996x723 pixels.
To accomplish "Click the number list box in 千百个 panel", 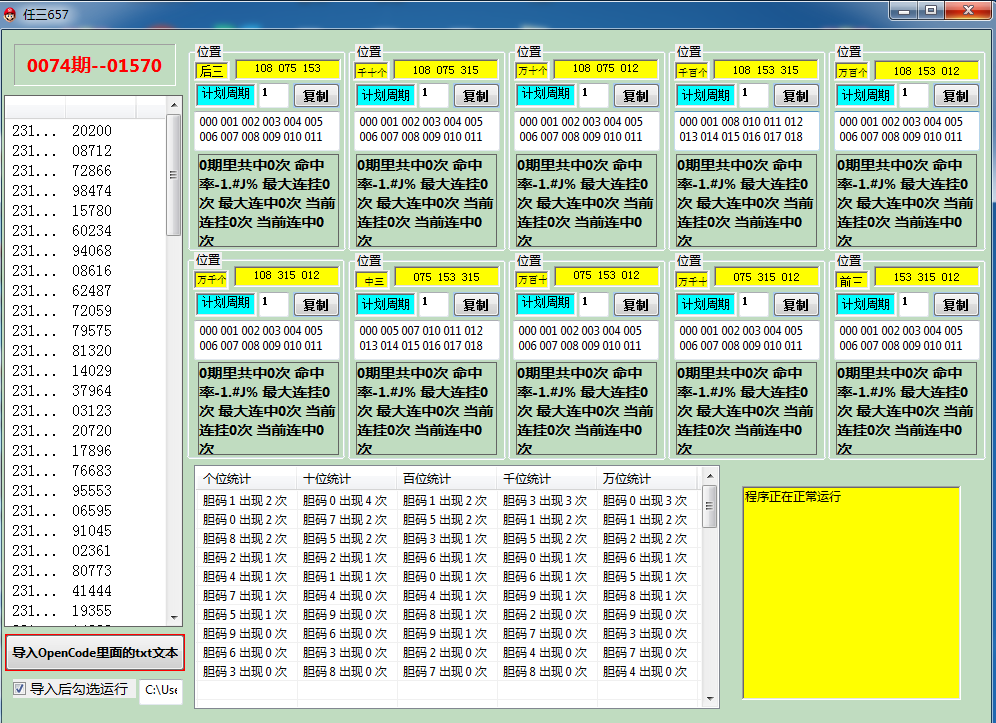I will 745,130.
